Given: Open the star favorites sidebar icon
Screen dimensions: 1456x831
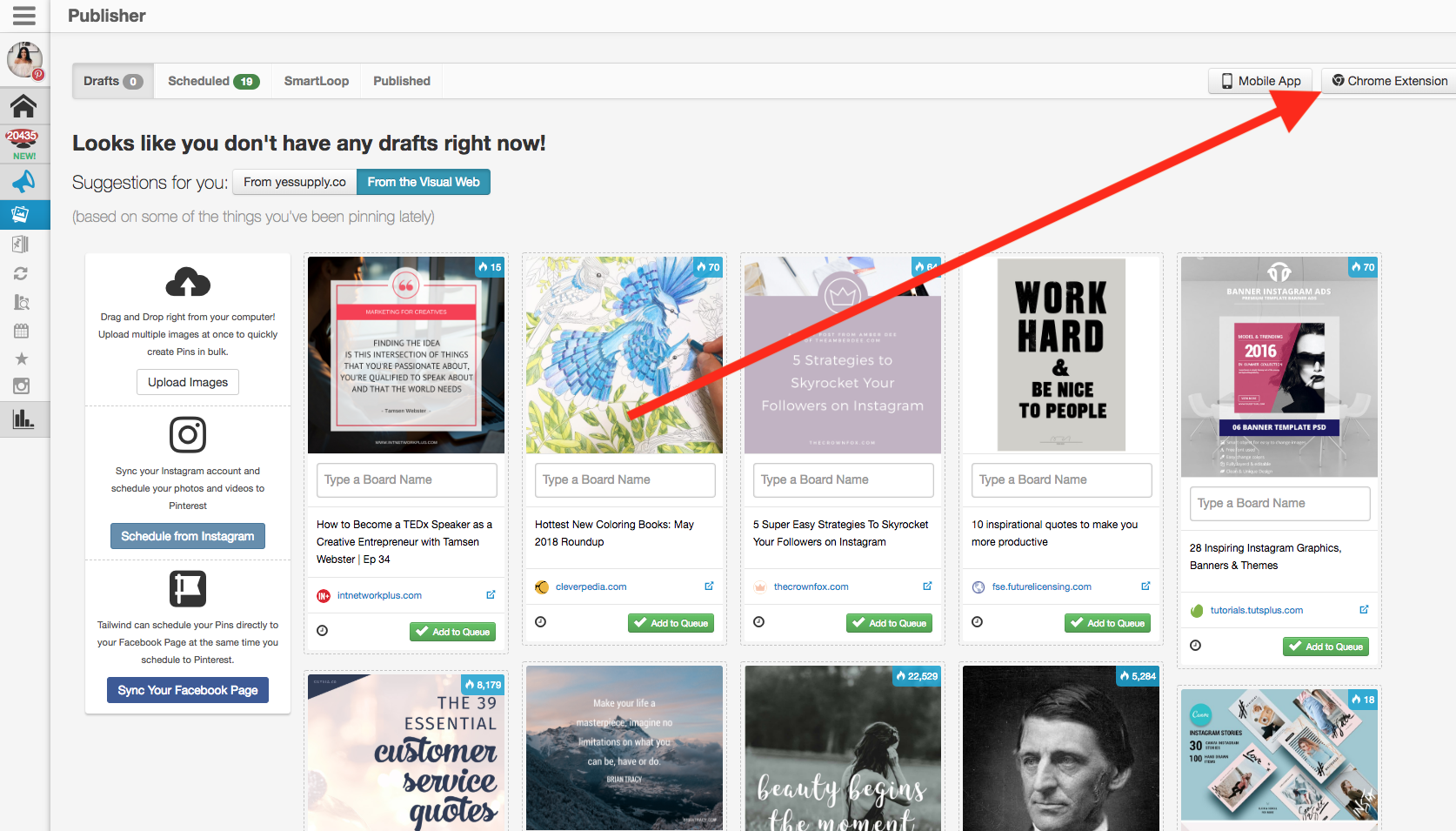Looking at the screenshot, I should [22, 359].
